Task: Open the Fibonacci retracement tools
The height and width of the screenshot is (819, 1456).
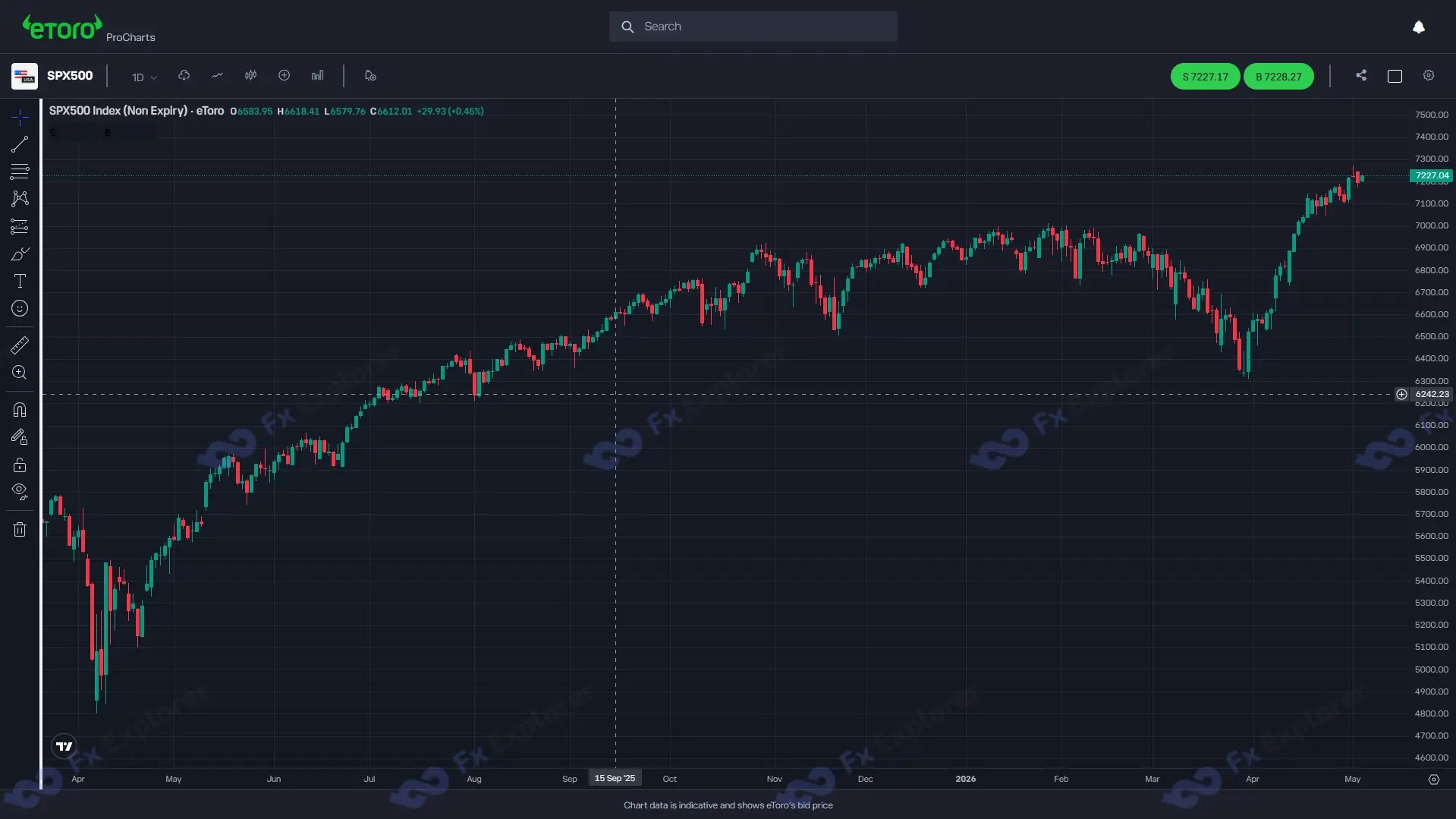Action: (20, 172)
